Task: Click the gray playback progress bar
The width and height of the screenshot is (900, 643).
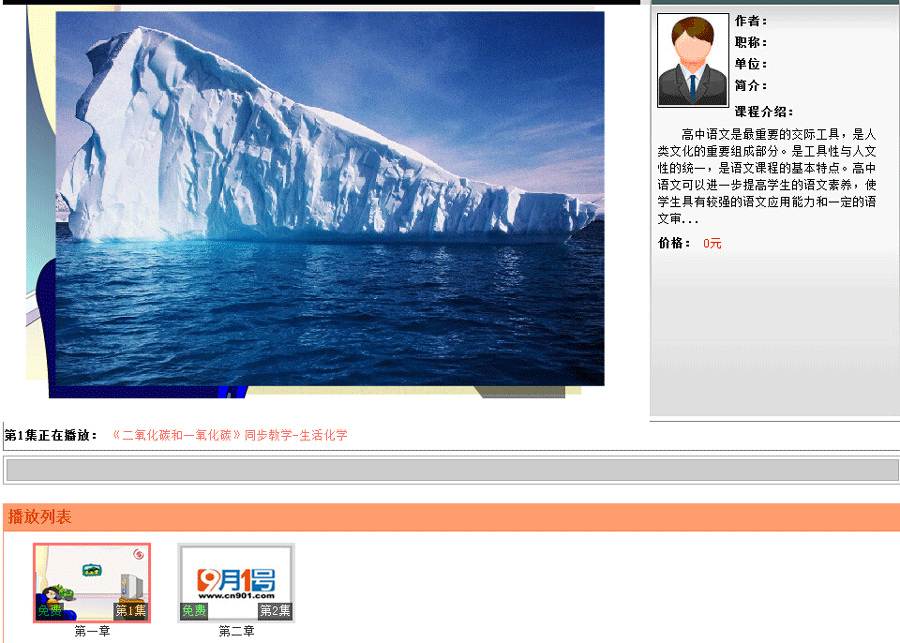Action: point(452,470)
